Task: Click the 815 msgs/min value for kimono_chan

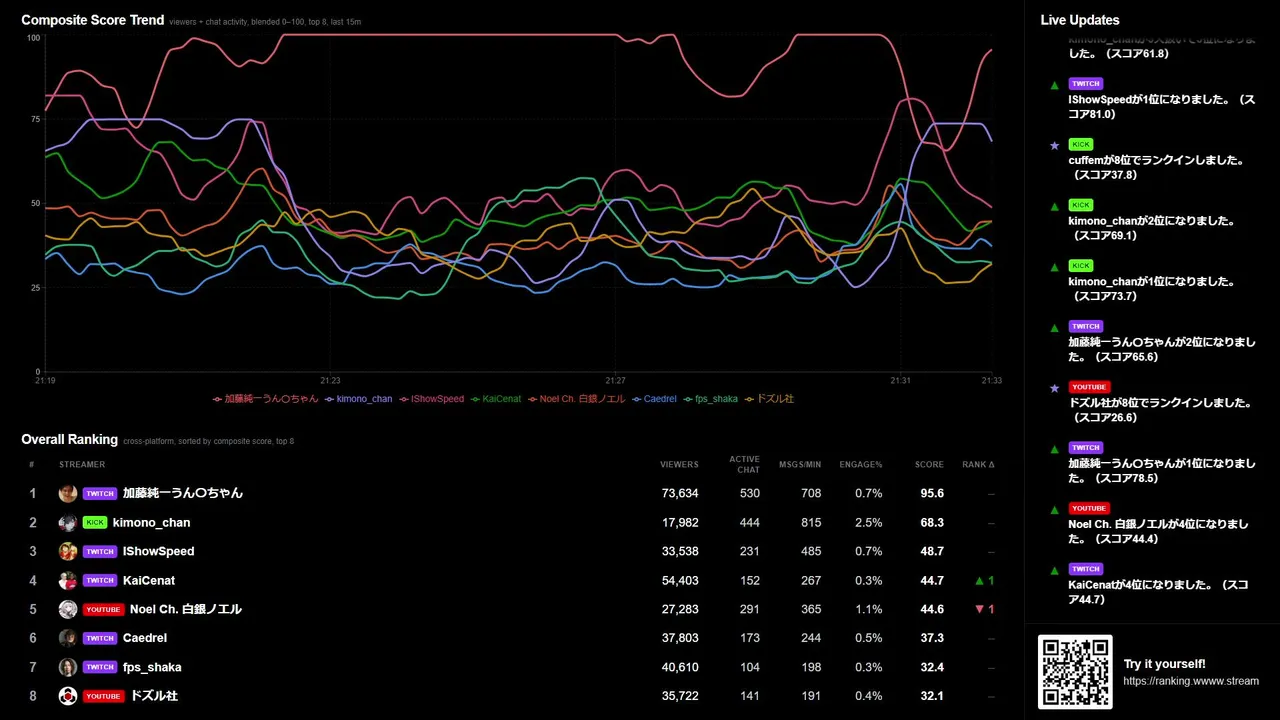Action: pos(811,522)
